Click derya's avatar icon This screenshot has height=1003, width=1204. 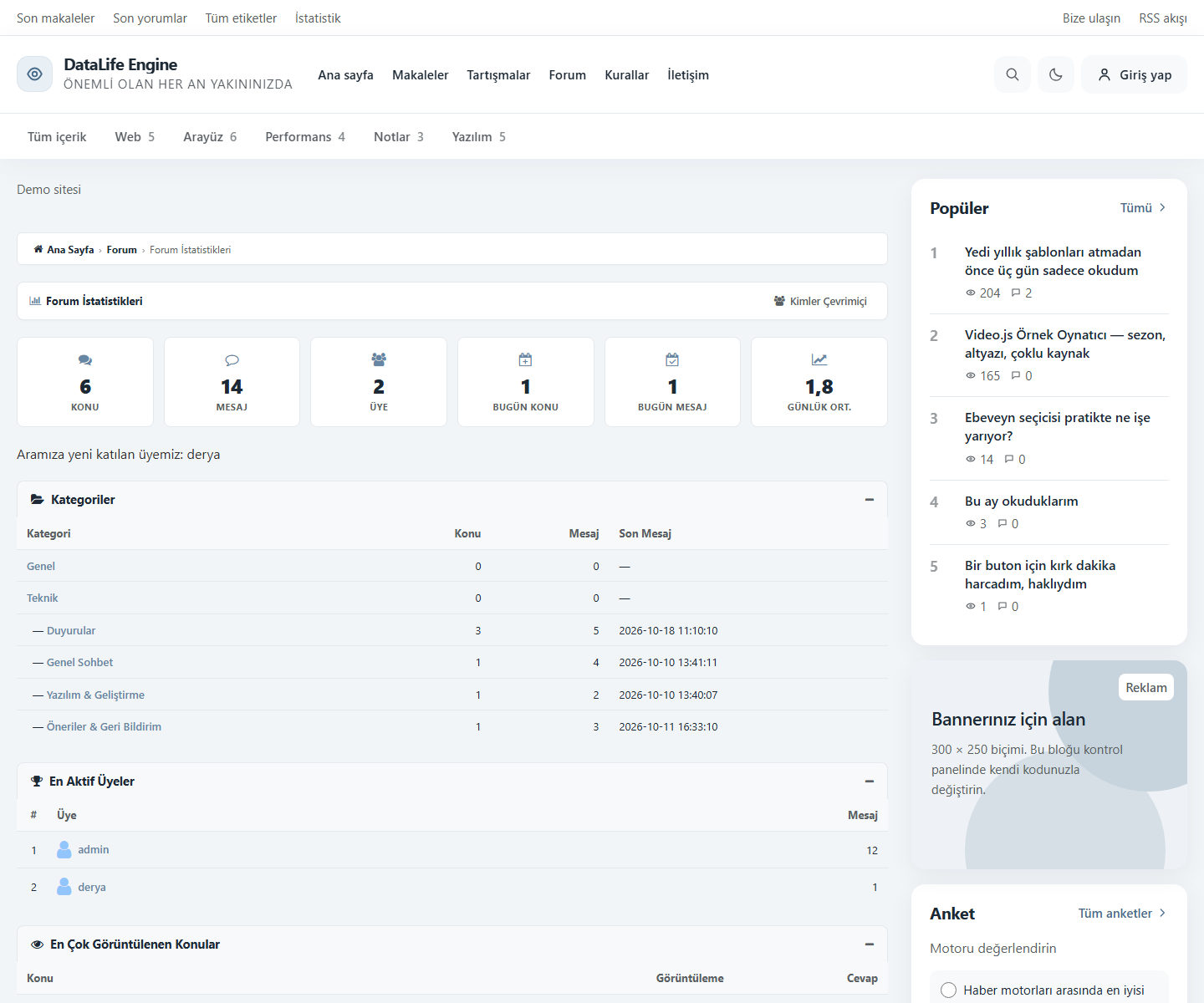[x=64, y=887]
